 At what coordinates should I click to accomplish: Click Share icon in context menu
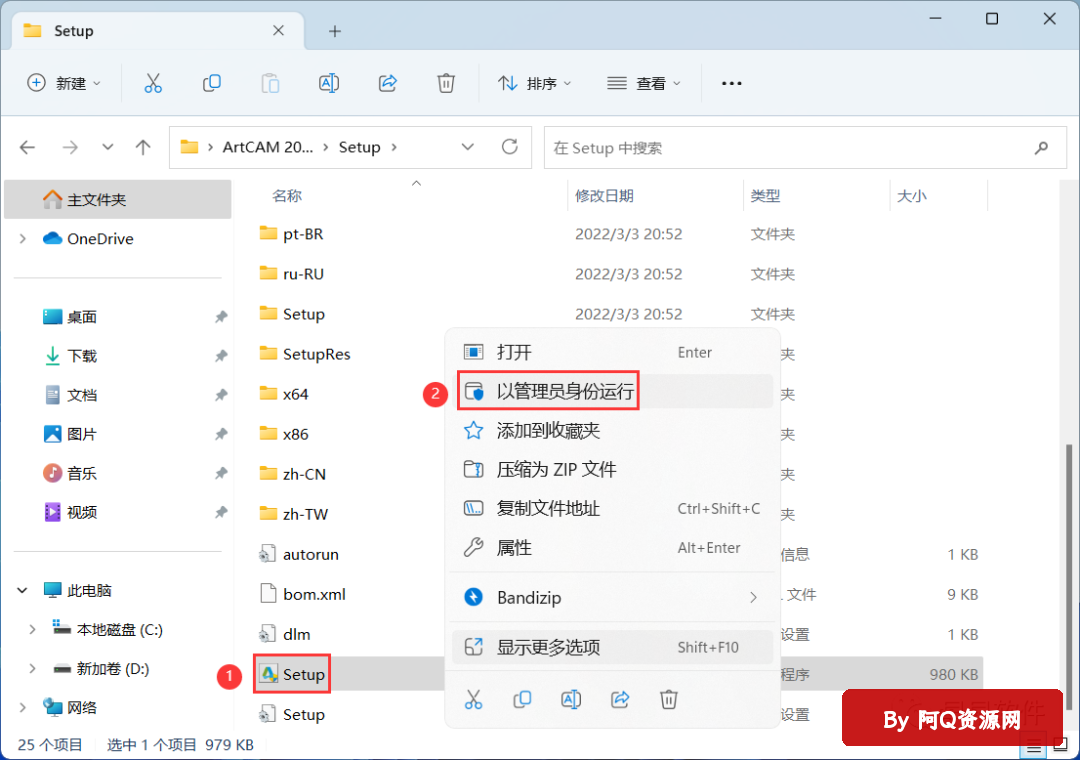point(620,699)
